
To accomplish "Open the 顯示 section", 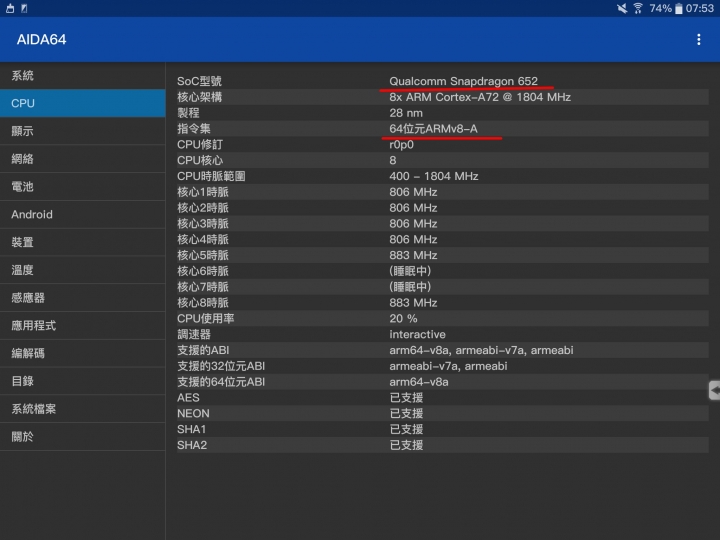I will tap(83, 131).
